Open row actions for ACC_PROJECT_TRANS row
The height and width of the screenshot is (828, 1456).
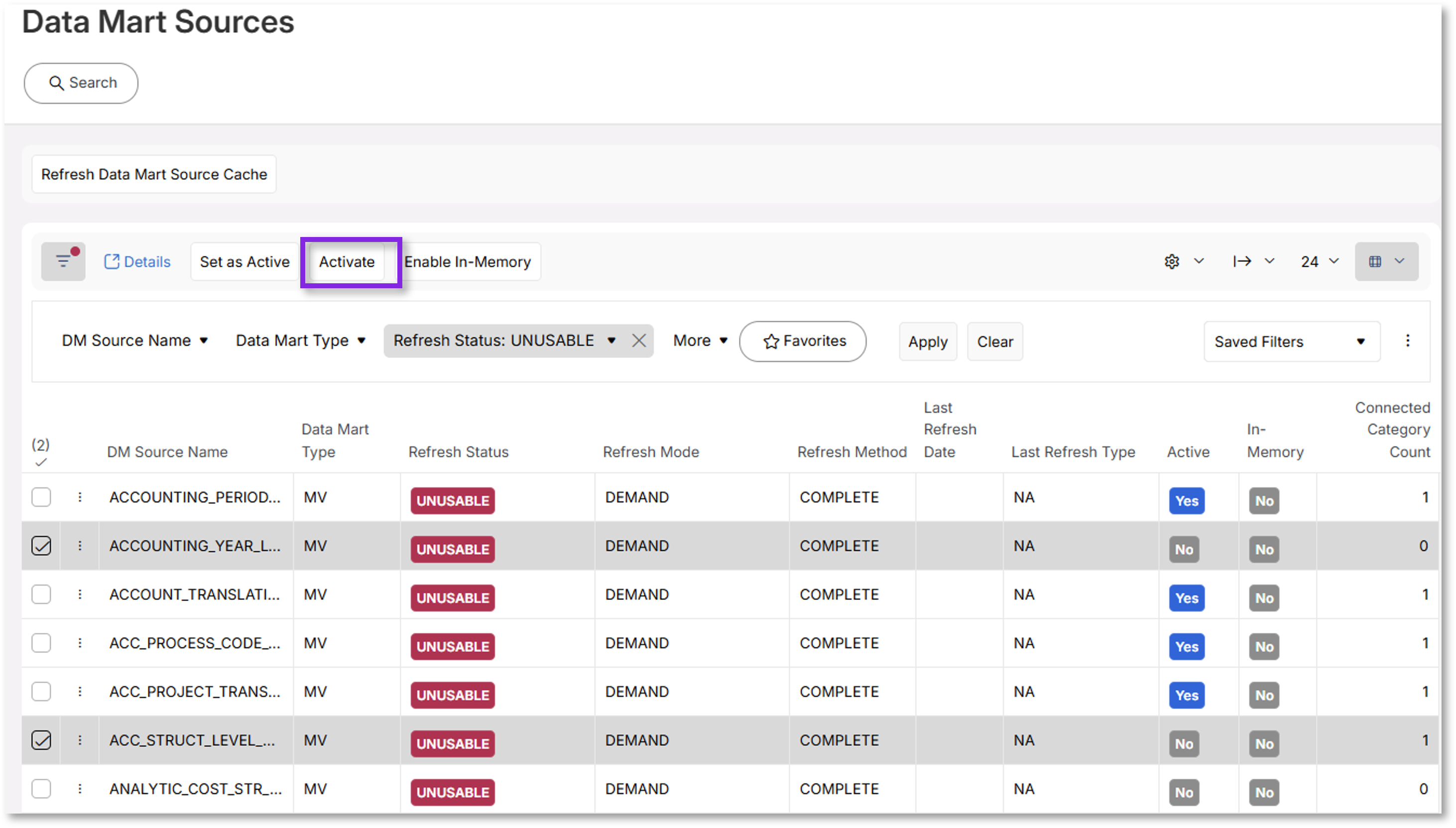point(80,692)
